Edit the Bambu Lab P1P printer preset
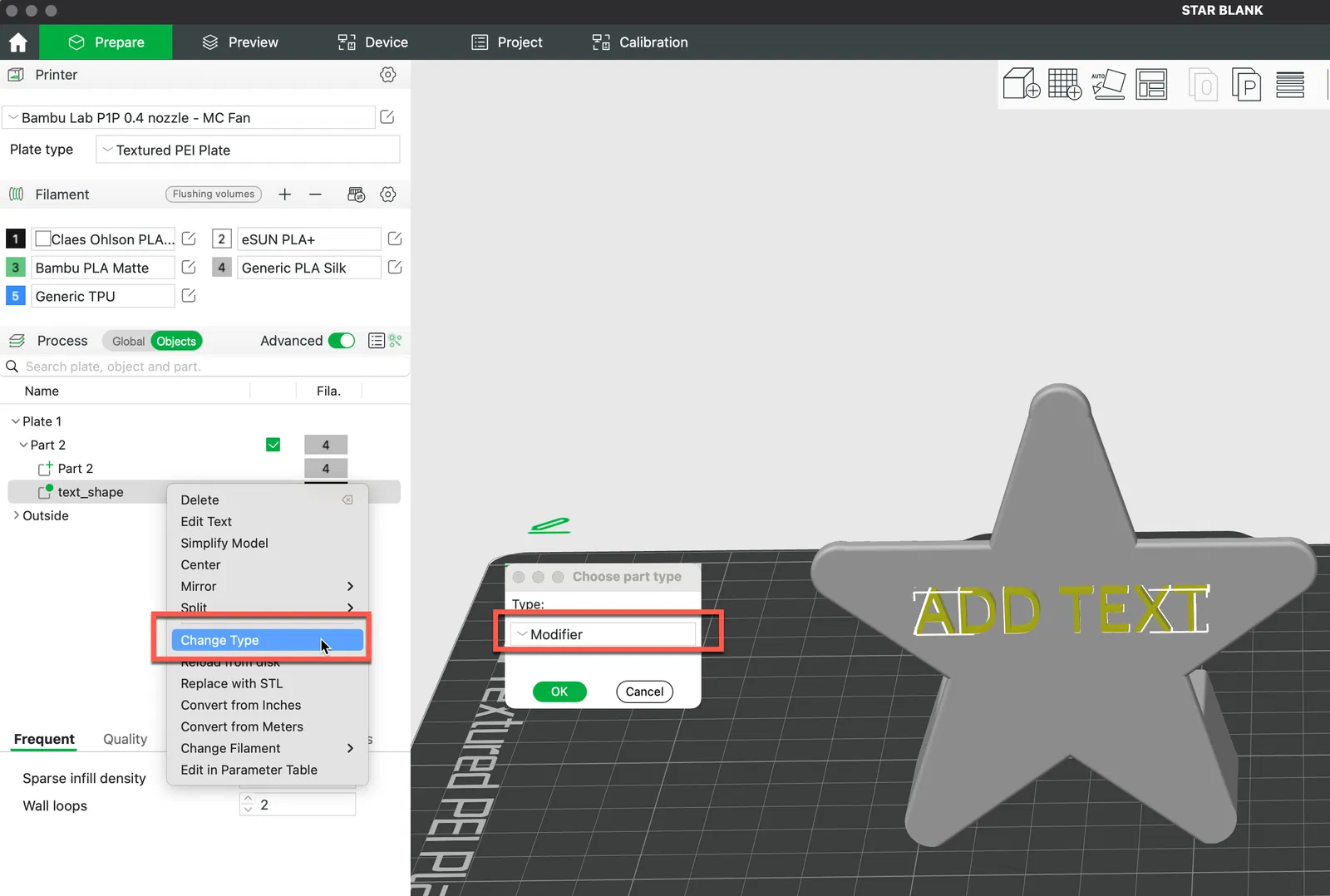Image resolution: width=1330 pixels, height=896 pixels. (387, 117)
